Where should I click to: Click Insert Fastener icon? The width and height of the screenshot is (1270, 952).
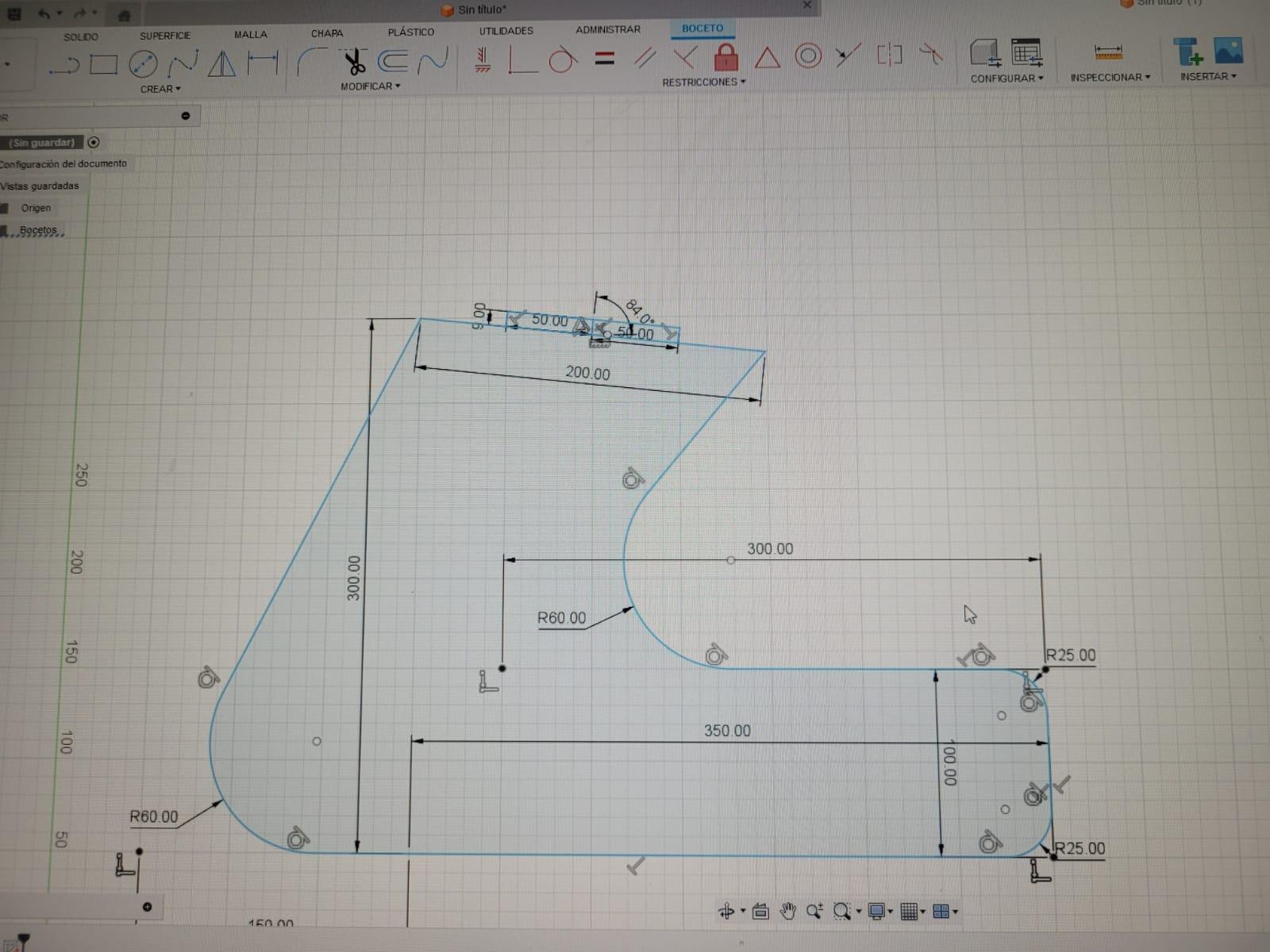(x=1188, y=52)
